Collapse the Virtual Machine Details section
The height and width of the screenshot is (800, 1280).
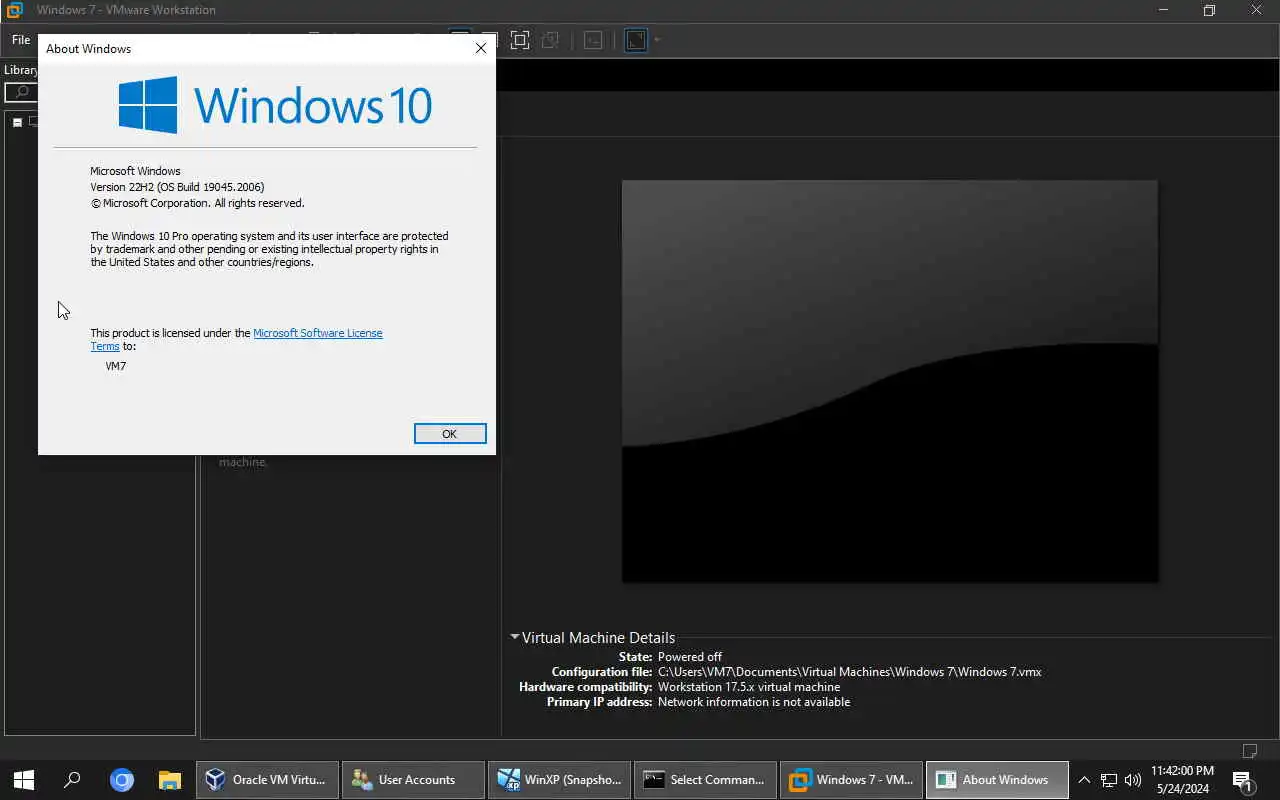tap(515, 637)
